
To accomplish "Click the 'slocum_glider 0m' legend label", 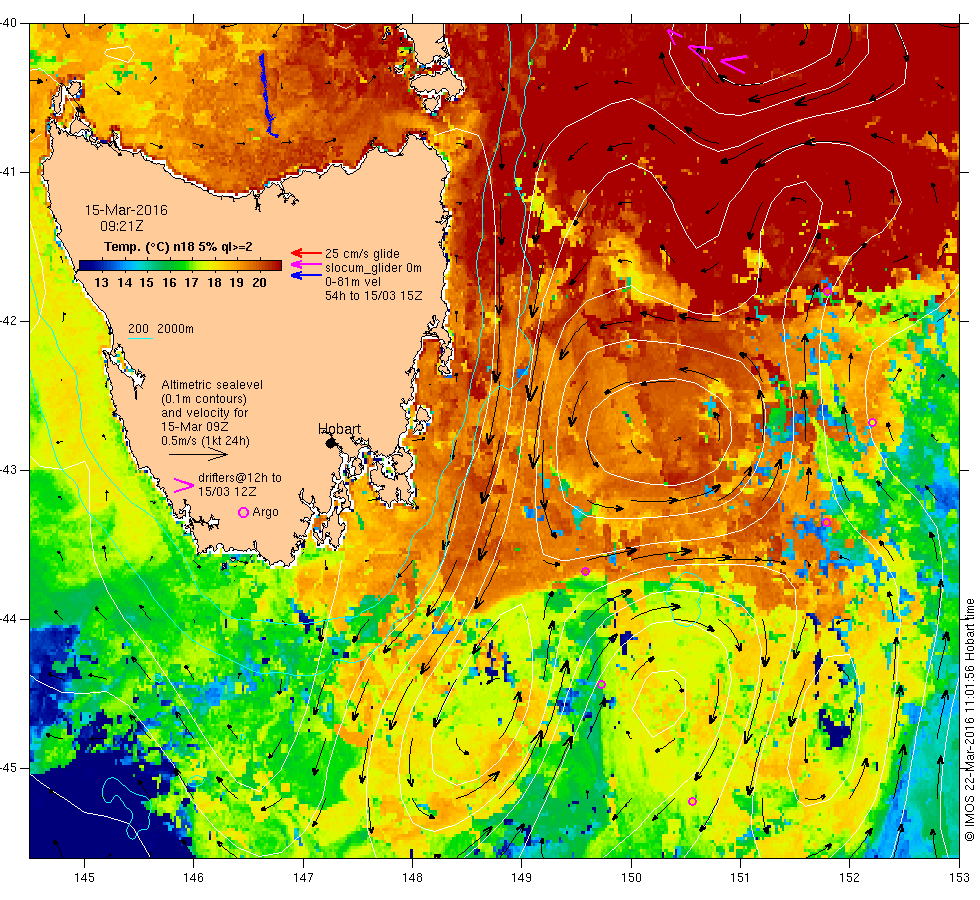I will tap(373, 268).
